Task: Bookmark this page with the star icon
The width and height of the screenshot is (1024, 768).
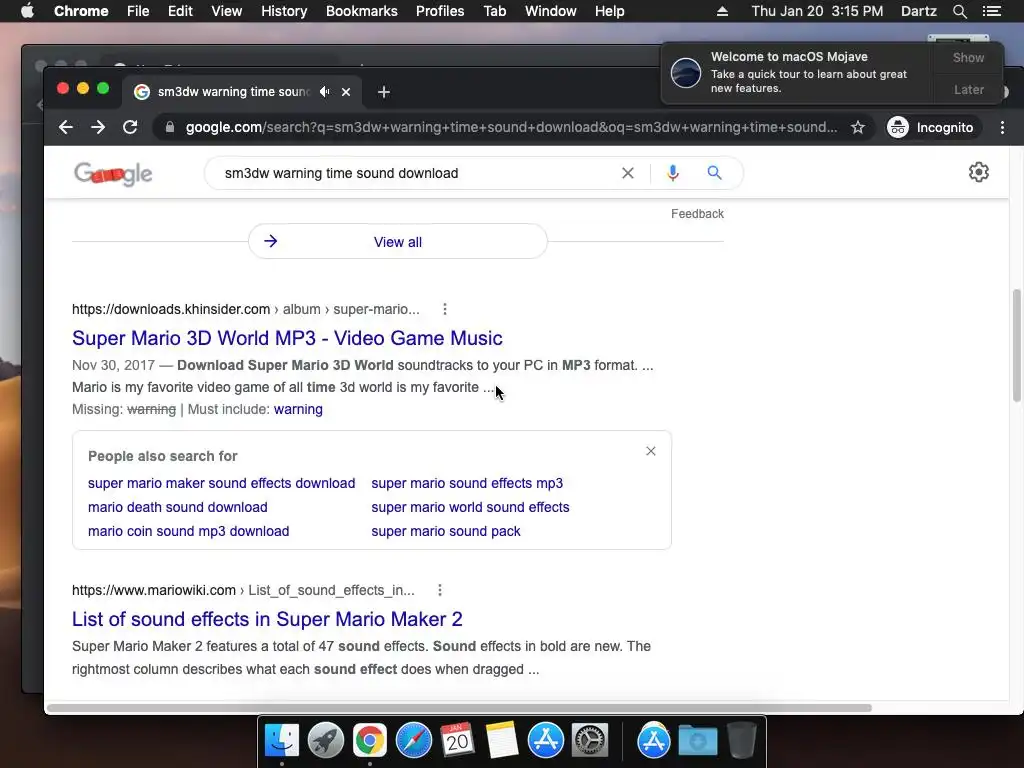Action: tap(857, 127)
